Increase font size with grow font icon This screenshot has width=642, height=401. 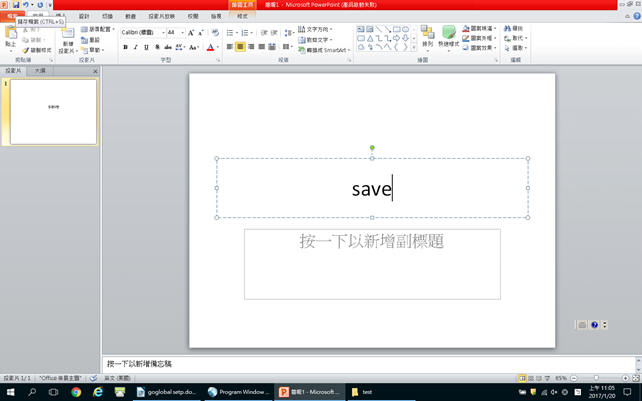click(191, 32)
